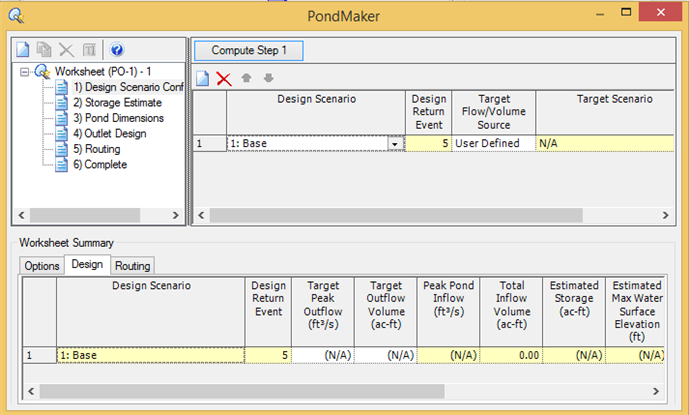Collapse the Worksheet (PO-1) tree node

[x=25, y=72]
